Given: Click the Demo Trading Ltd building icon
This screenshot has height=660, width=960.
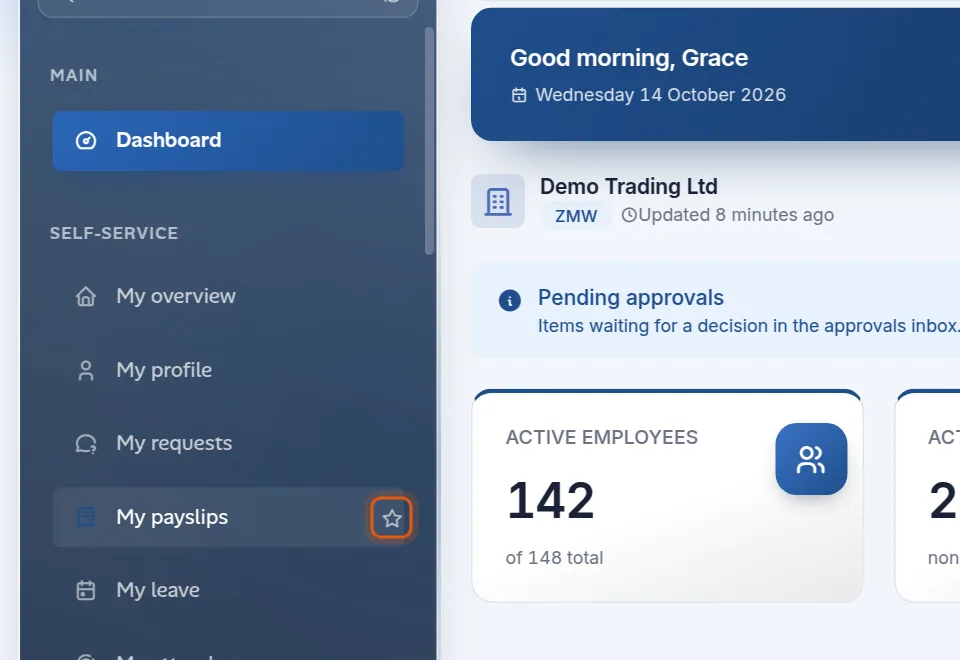Looking at the screenshot, I should click(x=498, y=201).
